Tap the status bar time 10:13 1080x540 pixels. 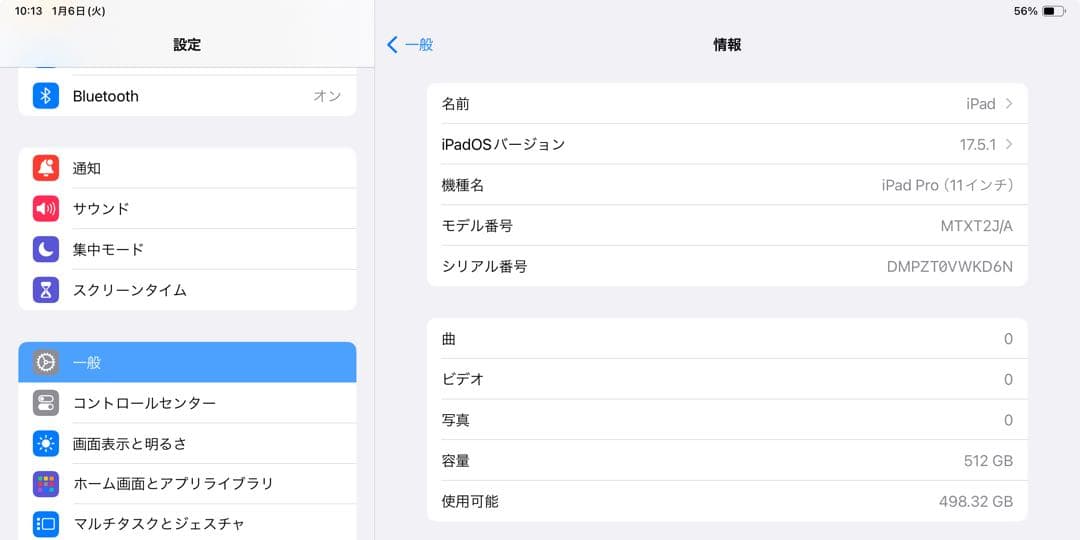[29, 12]
